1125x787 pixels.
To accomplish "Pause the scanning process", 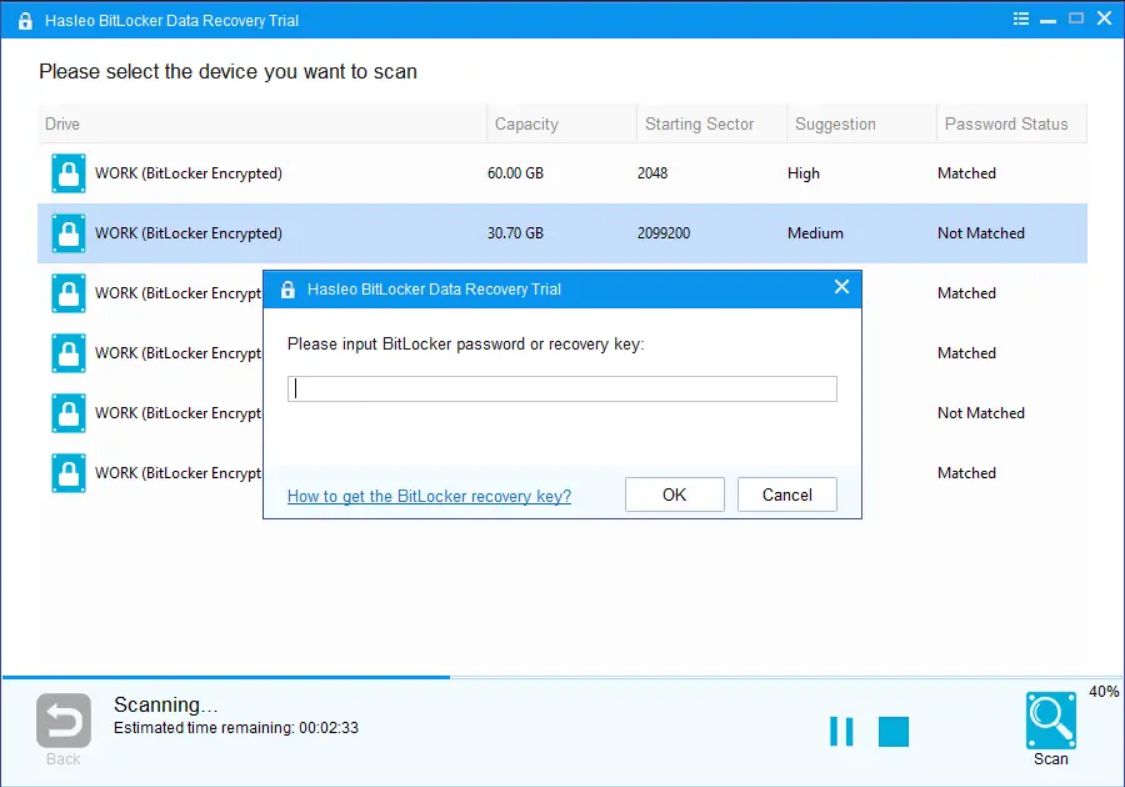I will 841,731.
